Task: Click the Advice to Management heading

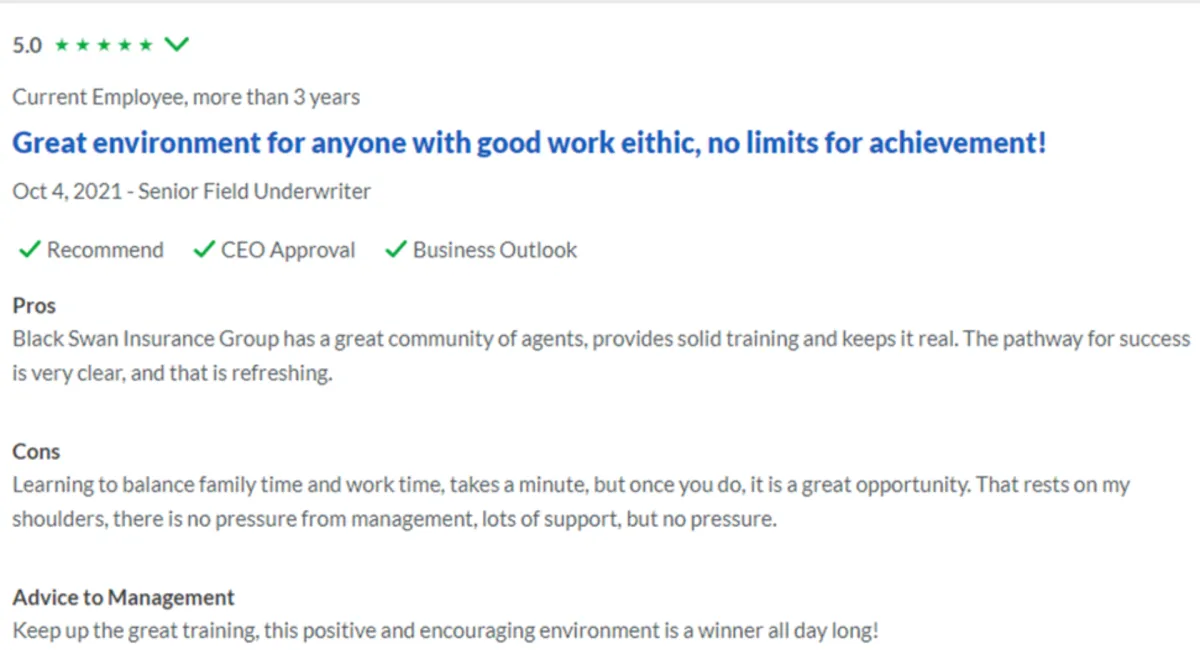Action: click(x=123, y=598)
